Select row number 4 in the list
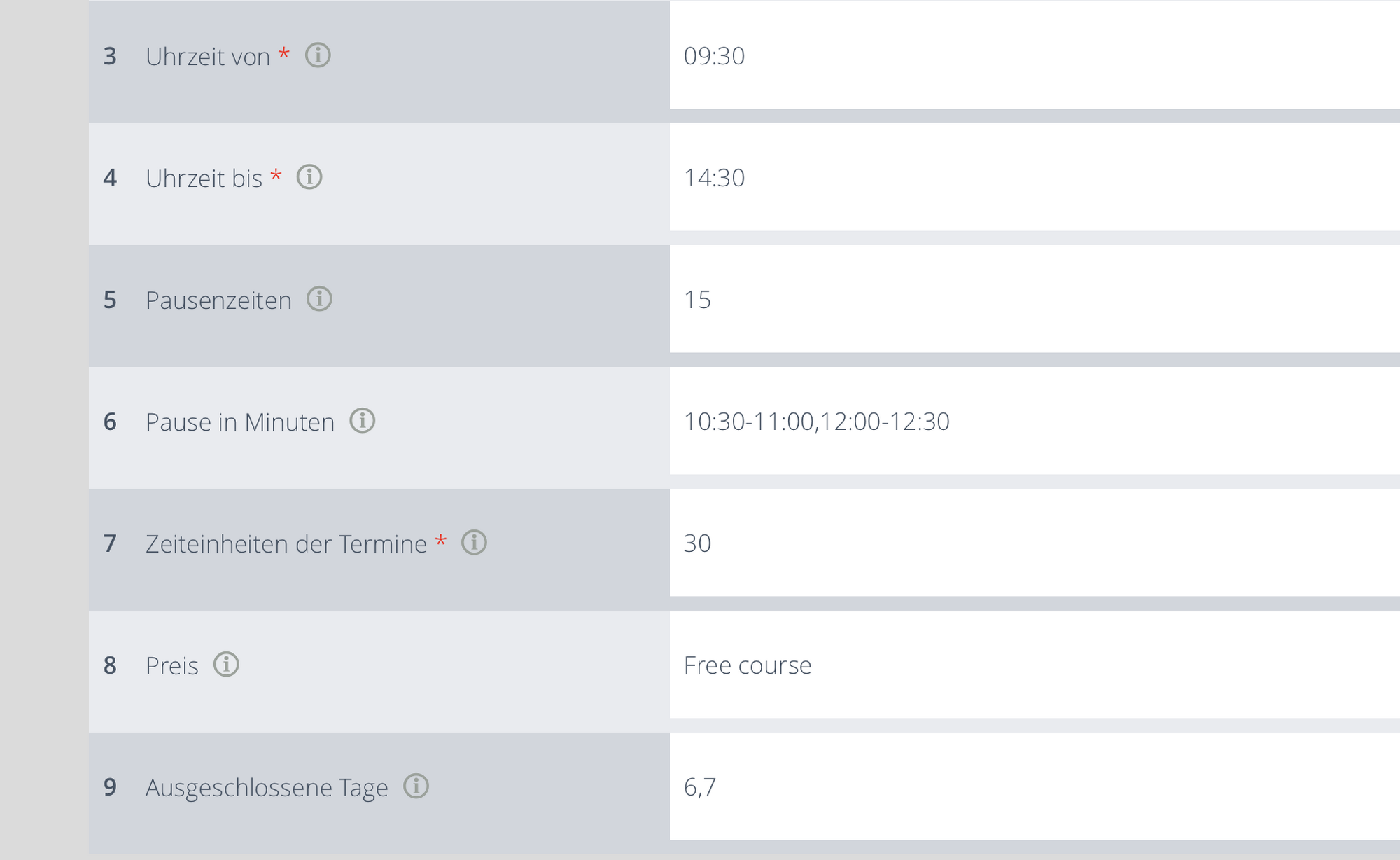 [x=110, y=178]
